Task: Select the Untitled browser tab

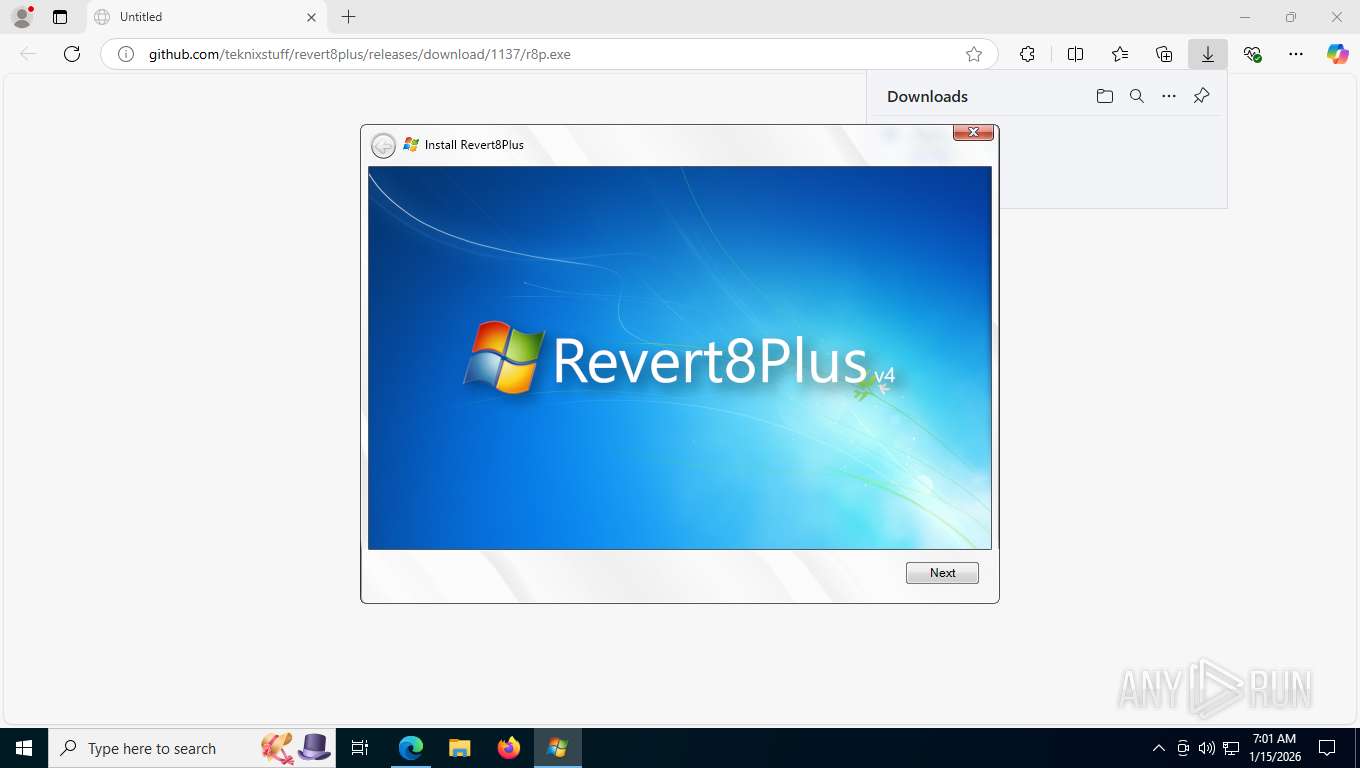Action: click(x=205, y=17)
